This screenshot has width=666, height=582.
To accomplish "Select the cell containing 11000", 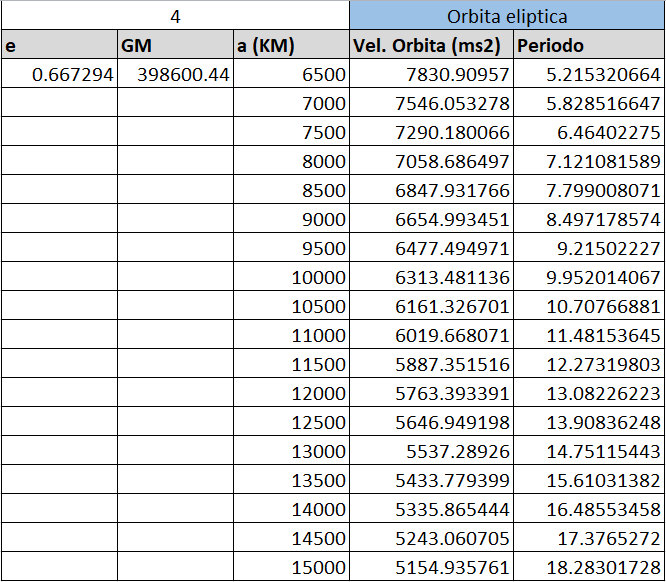I will [x=291, y=334].
